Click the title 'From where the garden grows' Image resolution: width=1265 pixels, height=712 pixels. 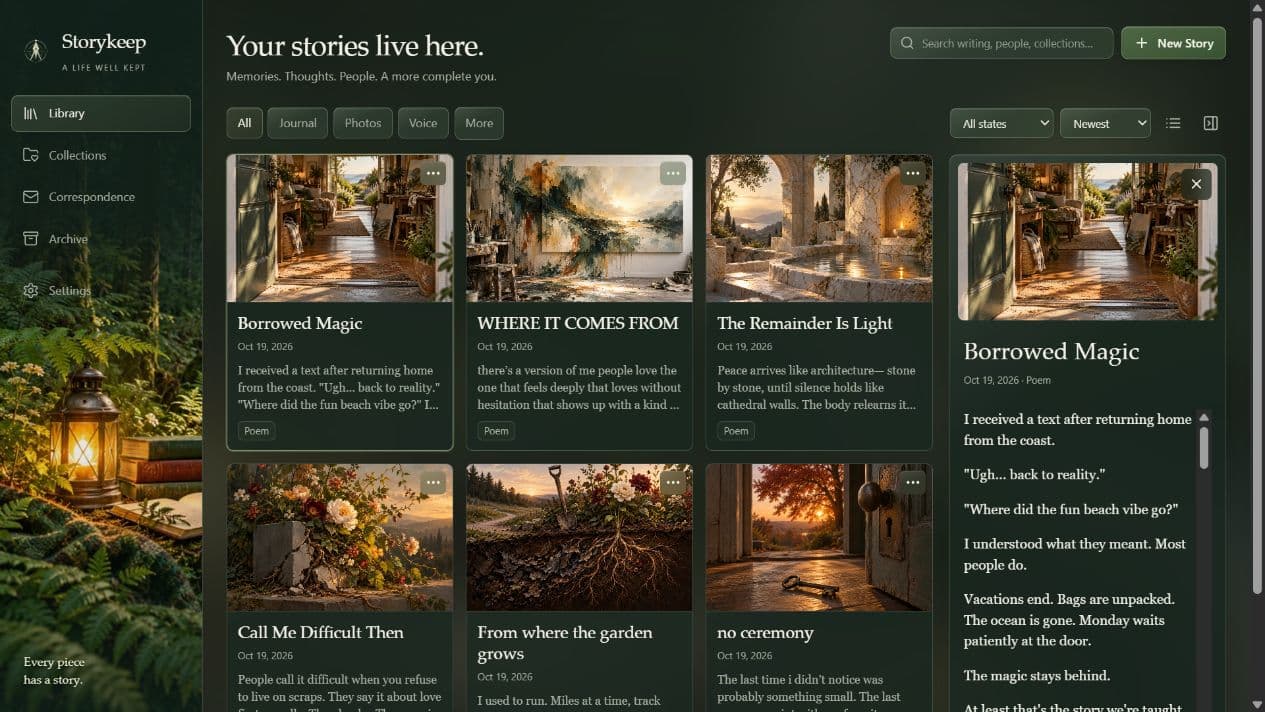pyautogui.click(x=565, y=643)
